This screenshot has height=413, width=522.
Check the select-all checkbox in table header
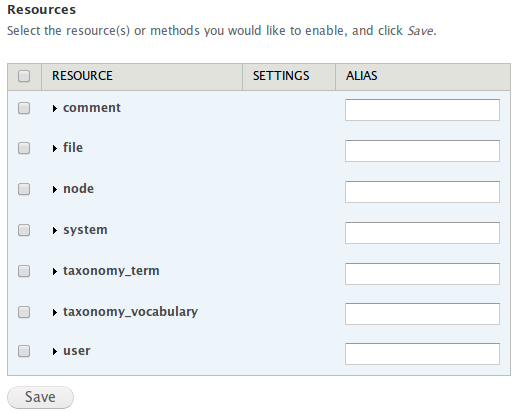pos(24,76)
